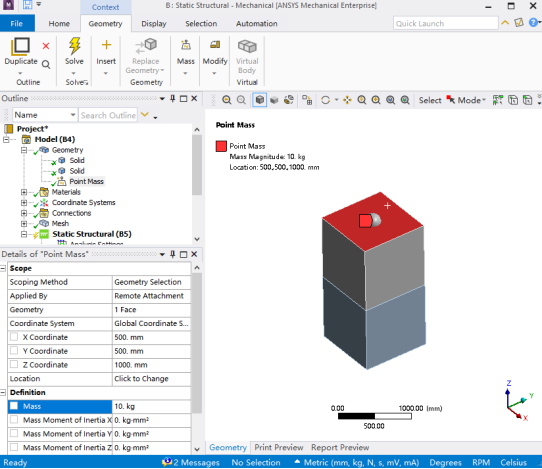Click the 2 Messages status bar icon

(x=167, y=461)
